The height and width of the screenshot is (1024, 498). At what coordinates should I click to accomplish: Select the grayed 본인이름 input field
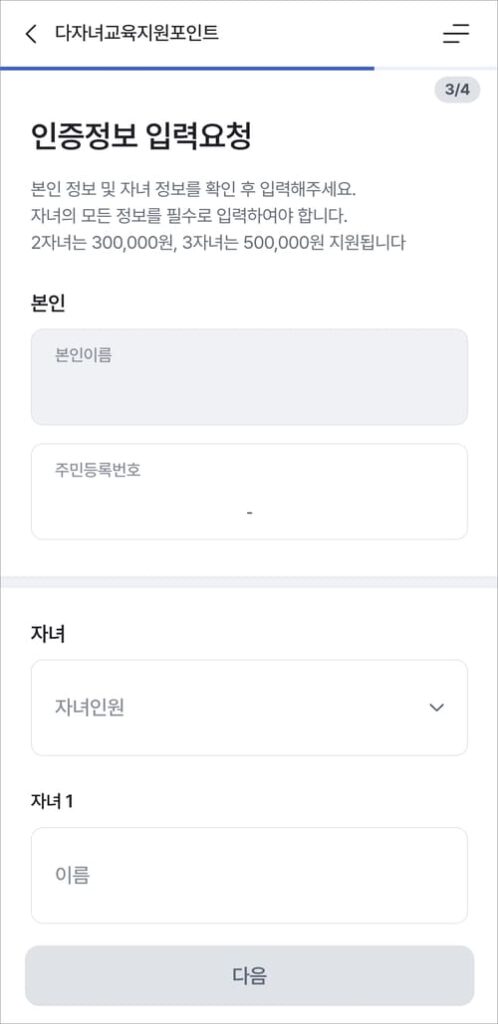click(x=249, y=377)
